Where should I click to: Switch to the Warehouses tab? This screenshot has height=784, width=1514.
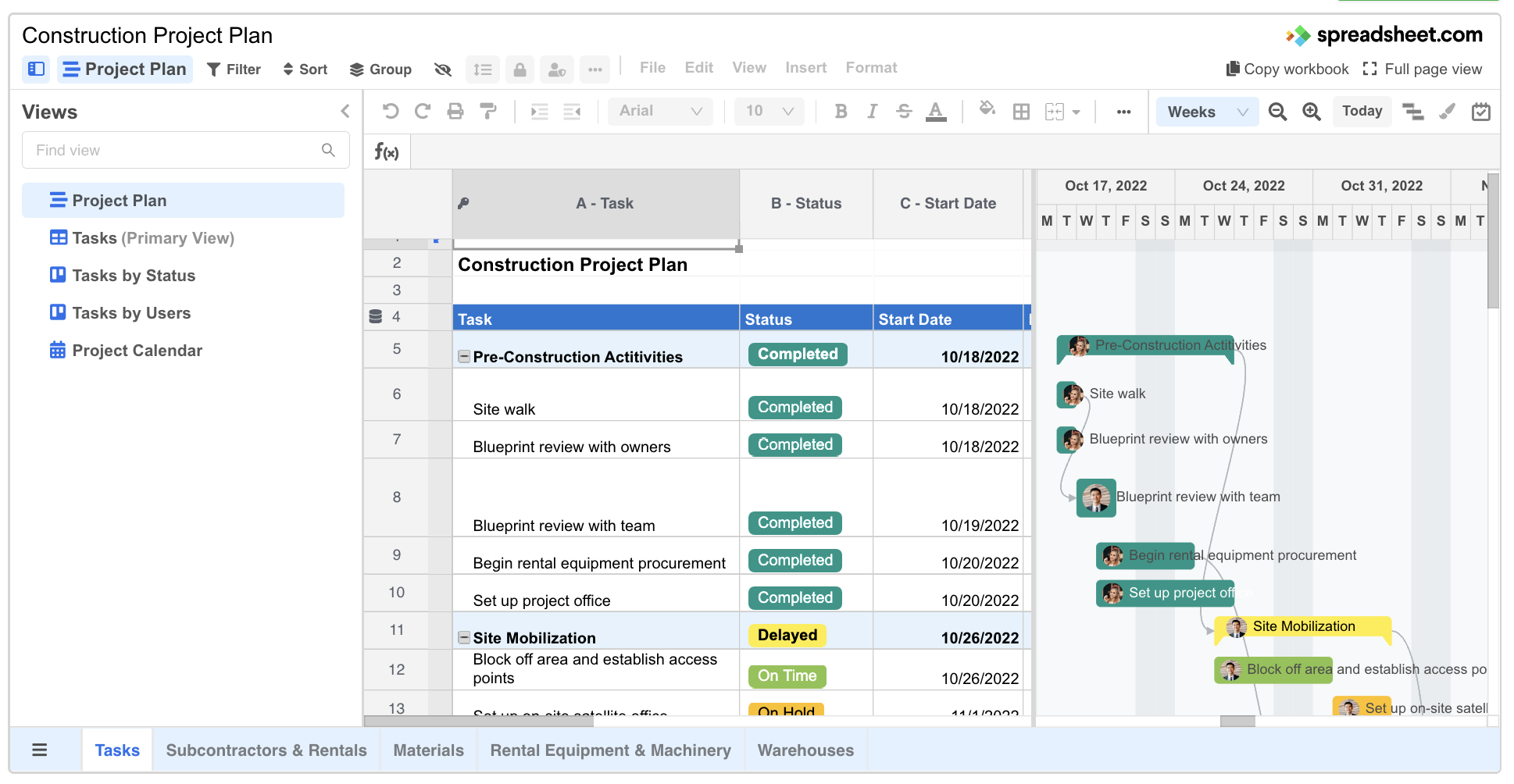[805, 750]
